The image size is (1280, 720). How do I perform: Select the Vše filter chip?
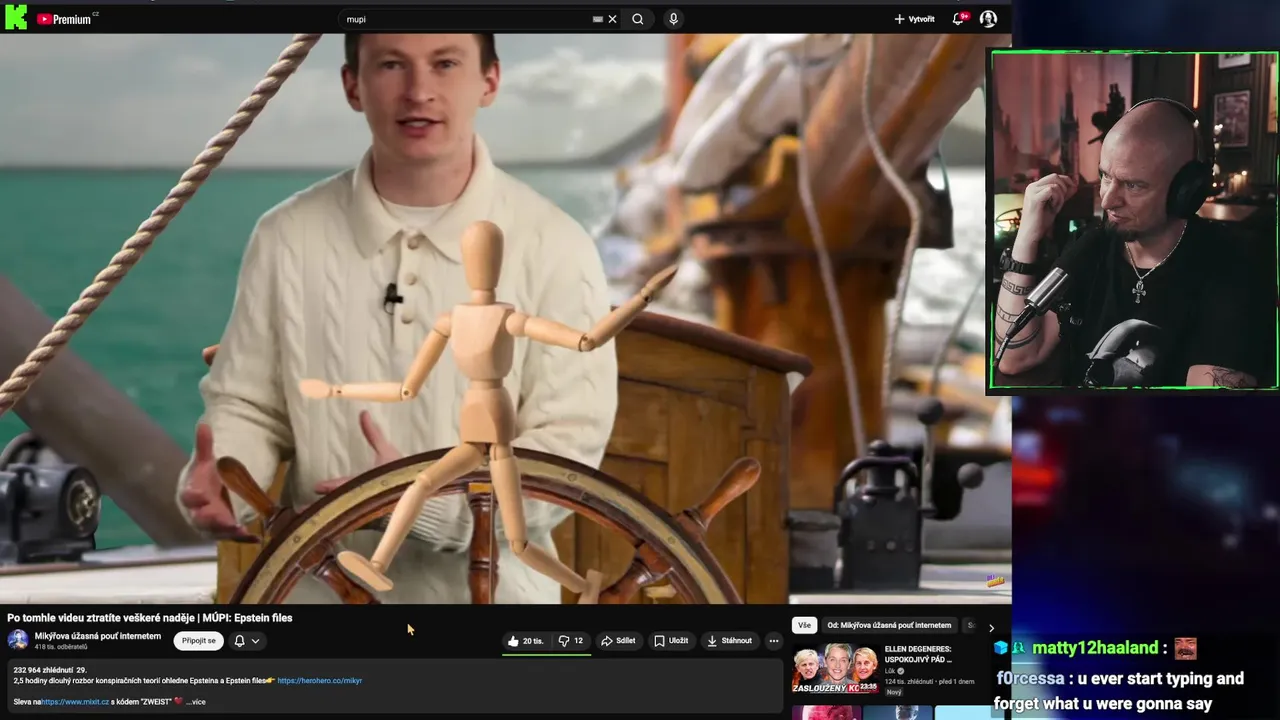point(804,625)
